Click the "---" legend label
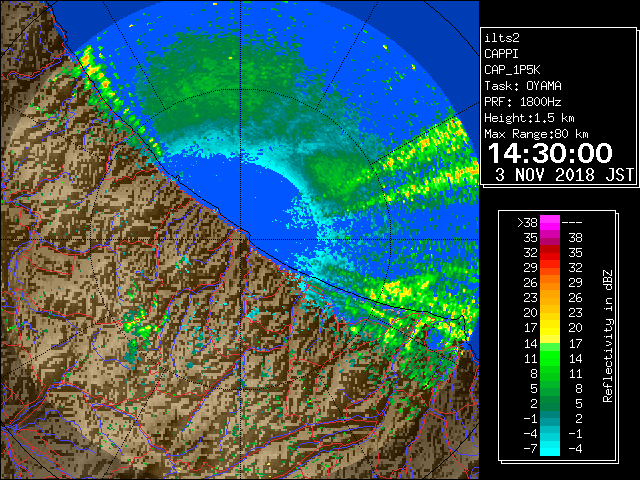Screen dimensions: 640x480 [571, 223]
